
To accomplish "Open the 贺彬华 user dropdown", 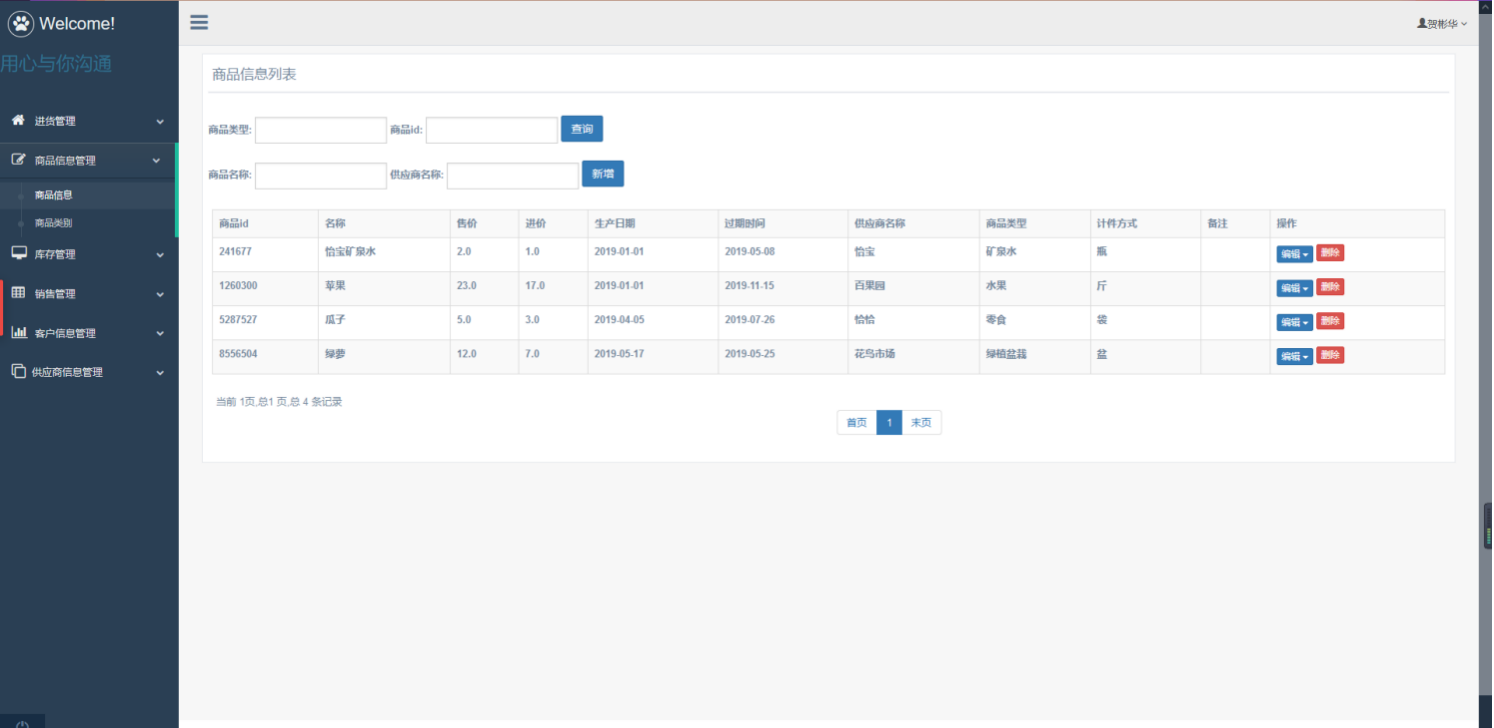I will point(1443,23).
